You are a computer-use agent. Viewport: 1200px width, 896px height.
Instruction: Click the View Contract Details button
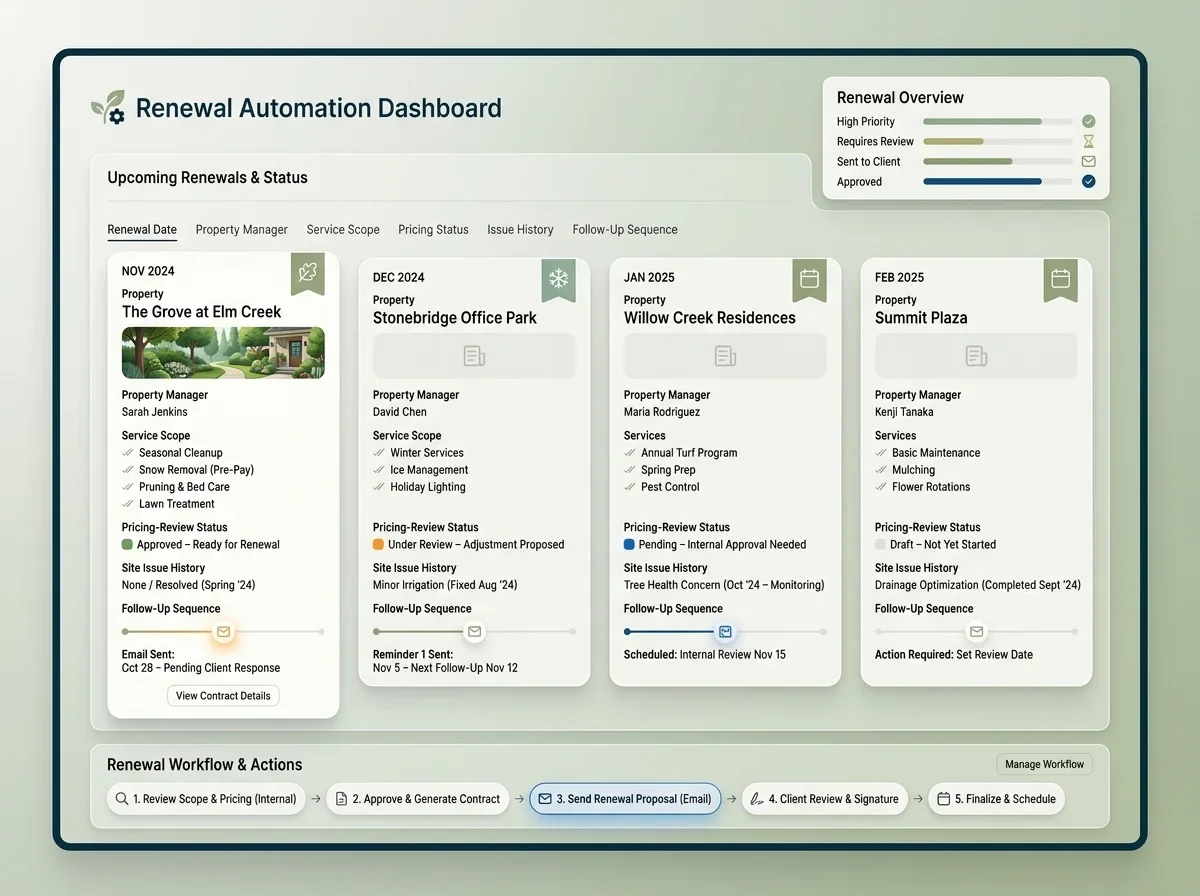223,696
